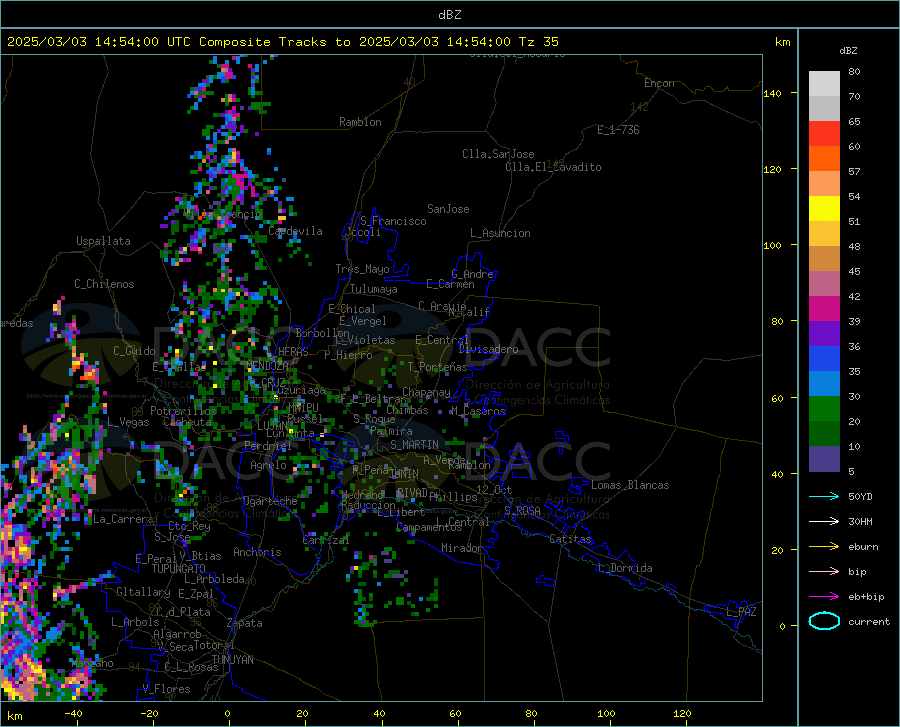Click the Capdevila label
This screenshot has width=900, height=727.
point(295,231)
